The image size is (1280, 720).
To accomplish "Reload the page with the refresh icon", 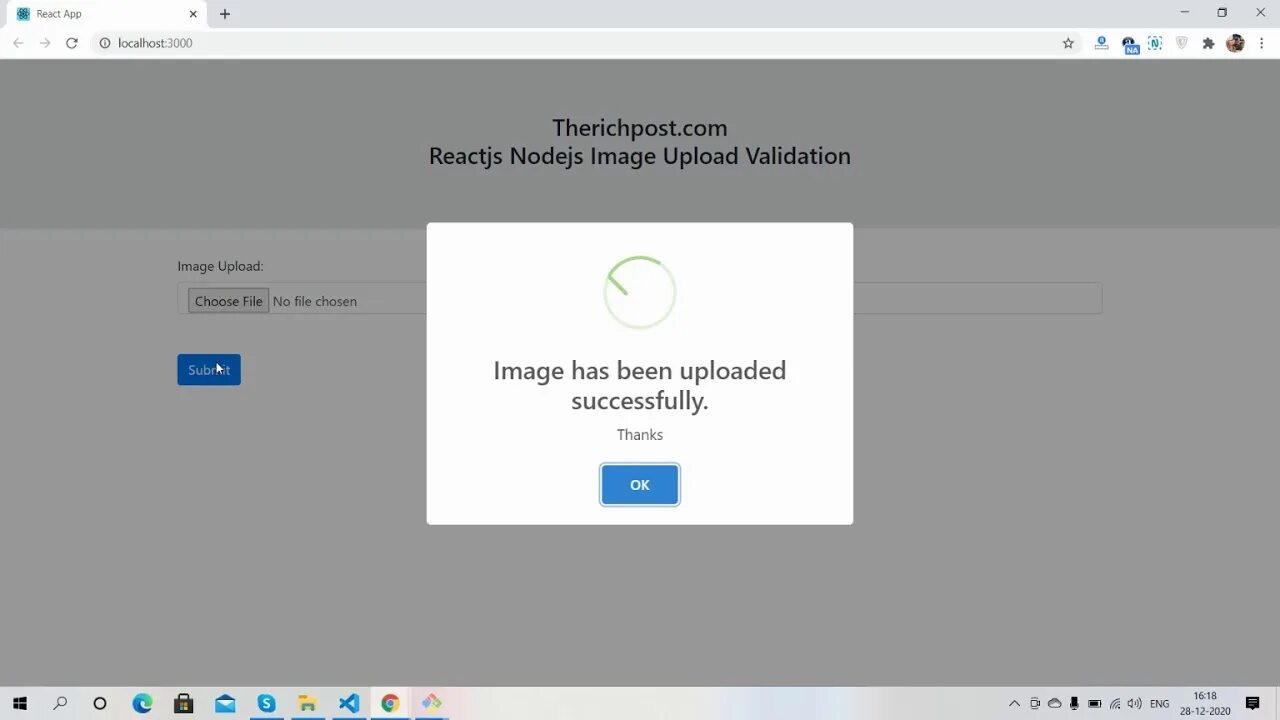I will 72,43.
